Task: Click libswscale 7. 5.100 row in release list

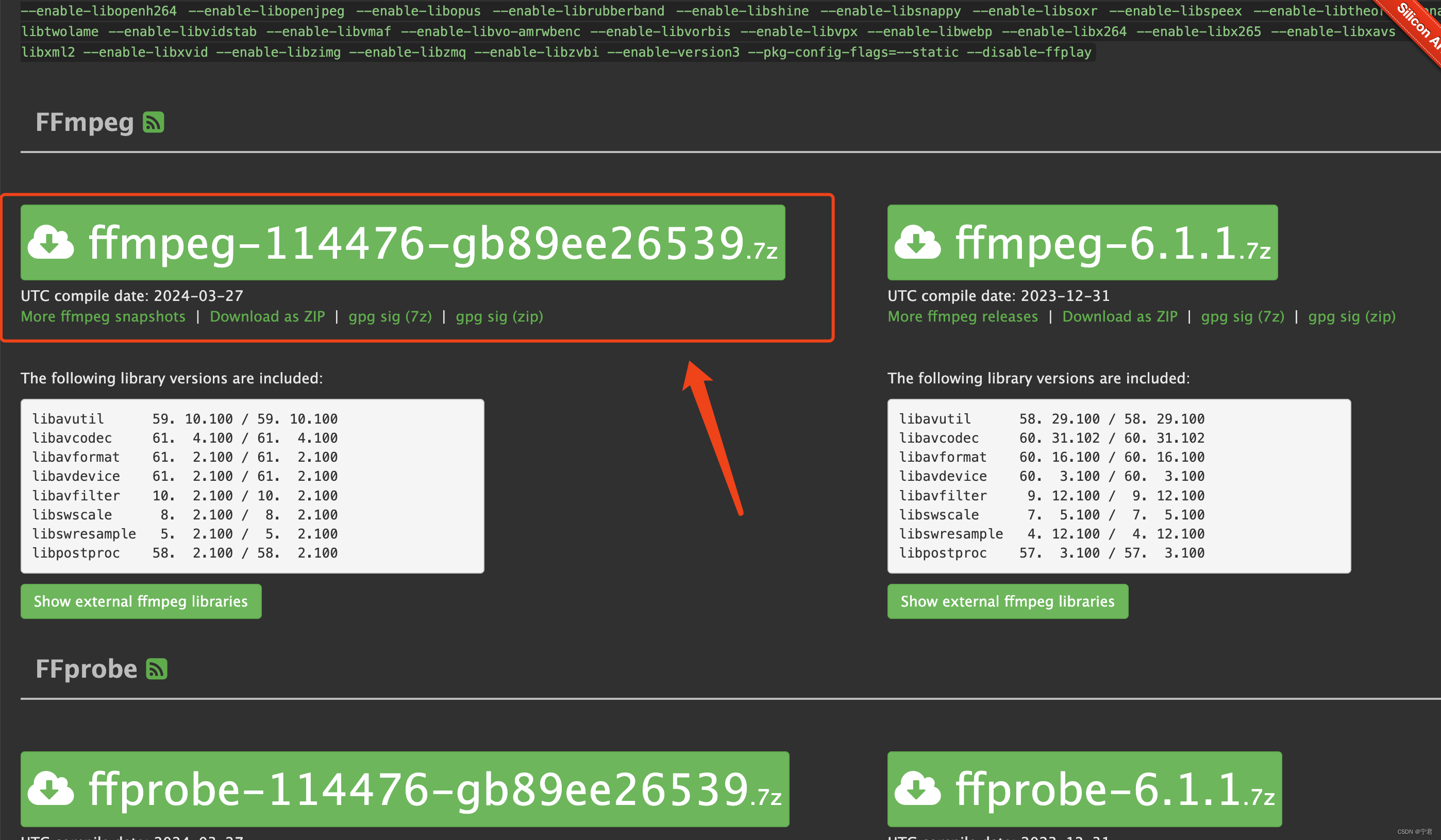Action: tap(1051, 515)
